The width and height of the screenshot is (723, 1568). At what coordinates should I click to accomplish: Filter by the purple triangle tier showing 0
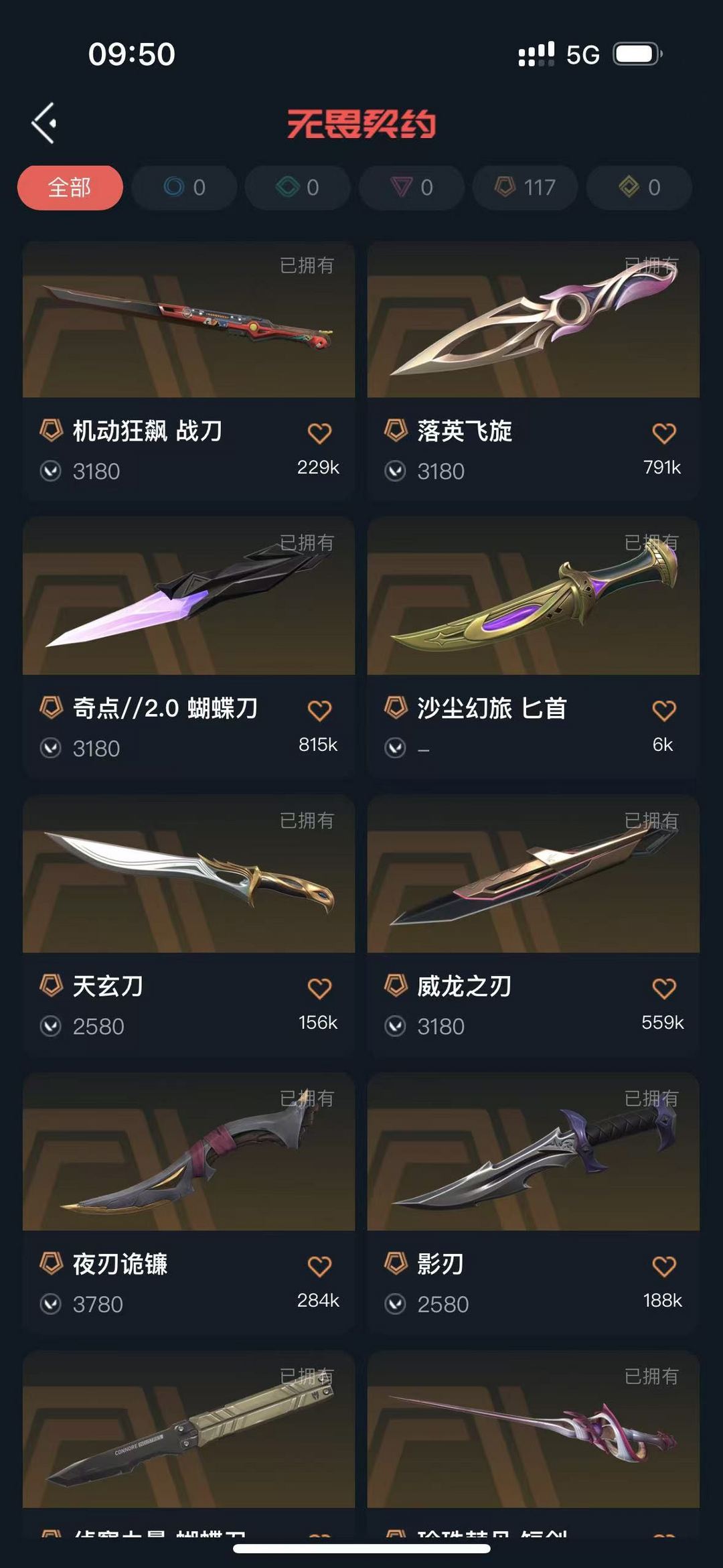pos(412,188)
